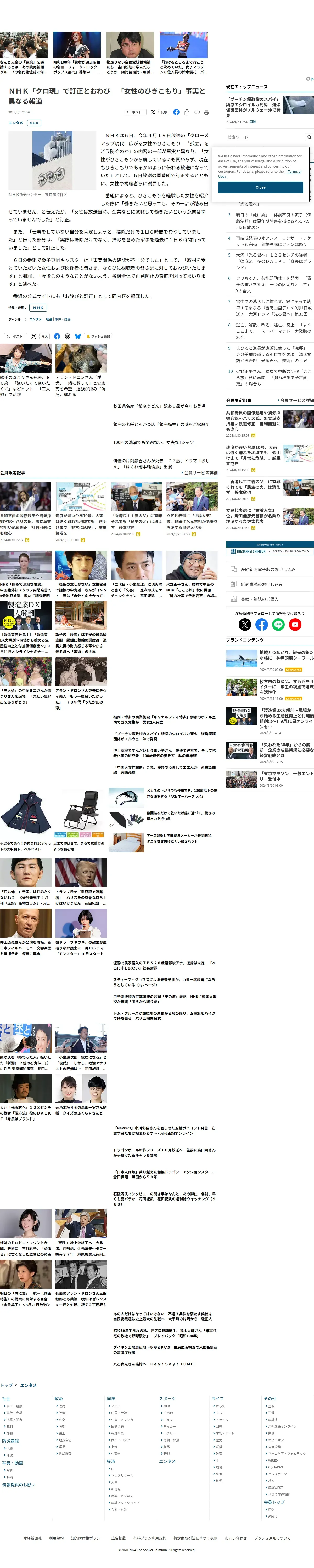
Task: Click the 広告掲載 link in the bottom footer
Action: [118, 1538]
